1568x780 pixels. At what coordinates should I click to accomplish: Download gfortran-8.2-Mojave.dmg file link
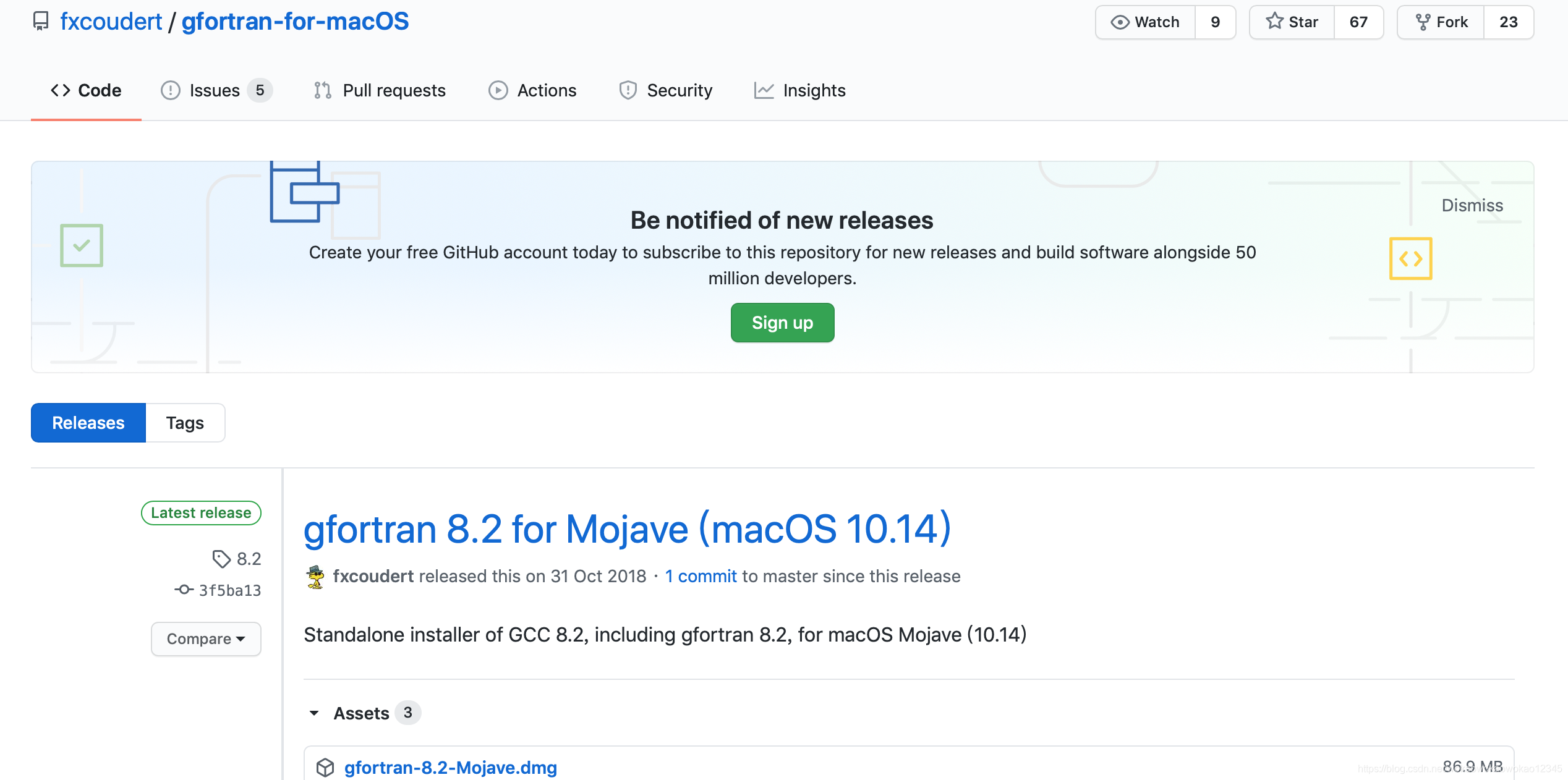pyautogui.click(x=450, y=767)
